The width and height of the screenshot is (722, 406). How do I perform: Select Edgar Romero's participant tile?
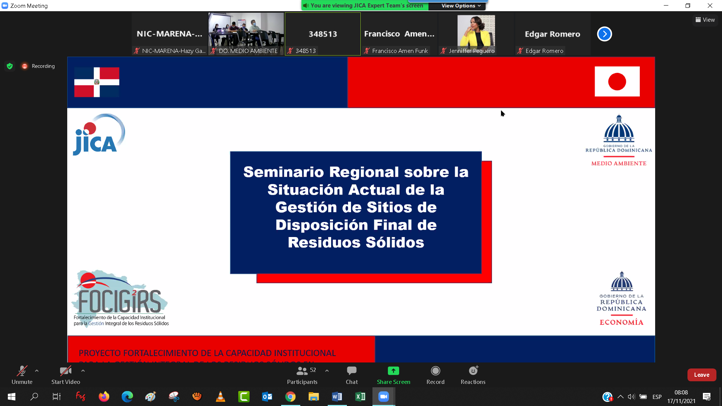pyautogui.click(x=553, y=34)
